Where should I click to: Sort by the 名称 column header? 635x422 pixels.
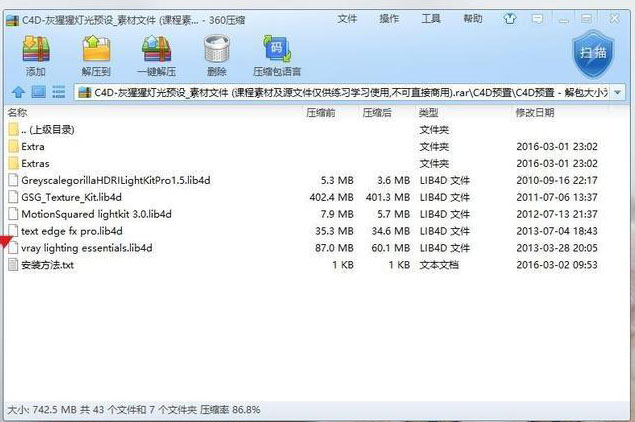tap(17, 113)
